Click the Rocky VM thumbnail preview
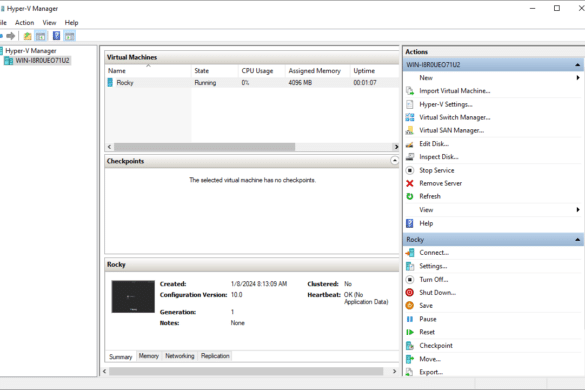585x390 pixels. [133, 297]
